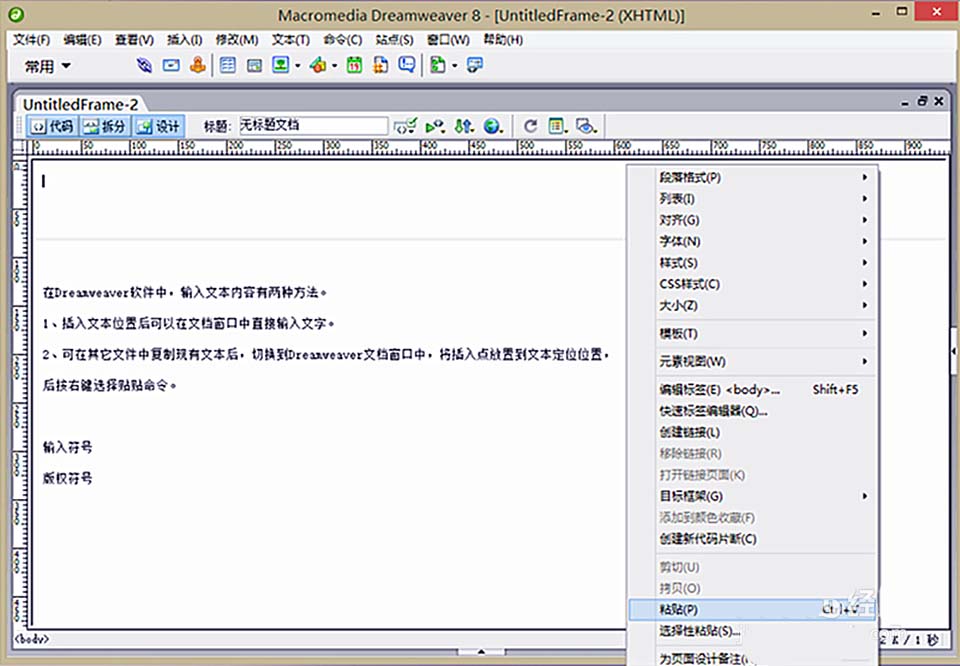Click the Email Link icon
The image size is (960, 666).
(171, 66)
